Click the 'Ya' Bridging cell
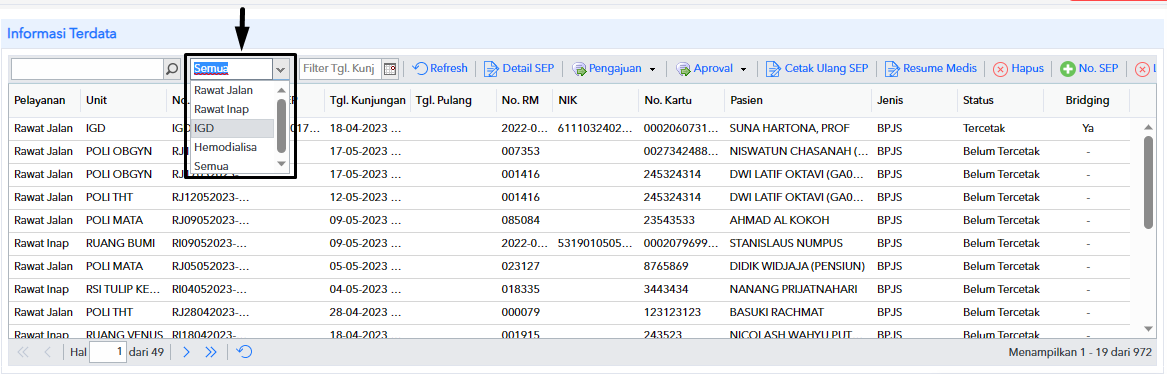Image resolution: width=1167 pixels, height=374 pixels. coord(1087,128)
